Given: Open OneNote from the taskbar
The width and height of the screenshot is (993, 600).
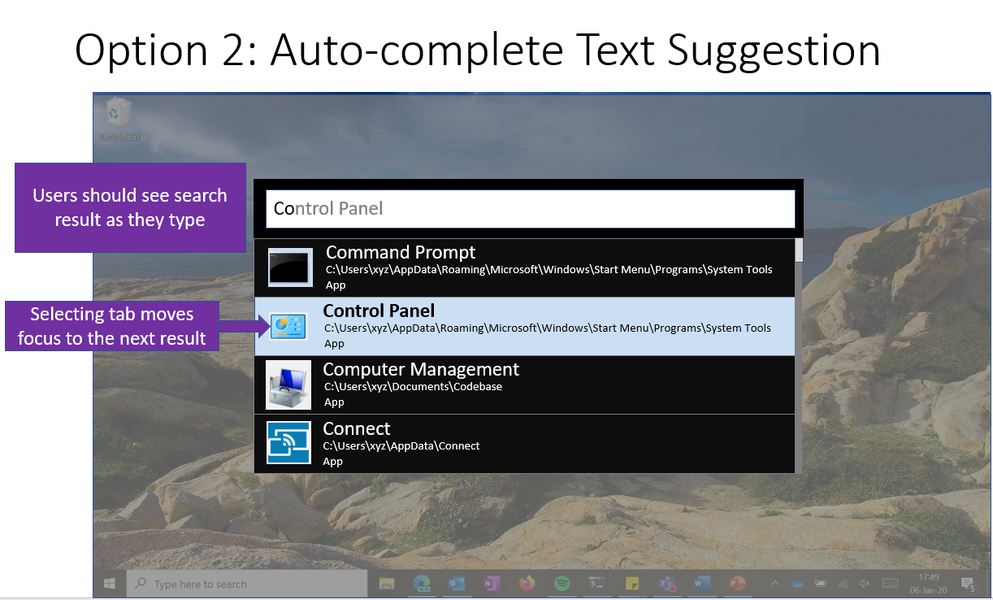Looking at the screenshot, I should (491, 584).
